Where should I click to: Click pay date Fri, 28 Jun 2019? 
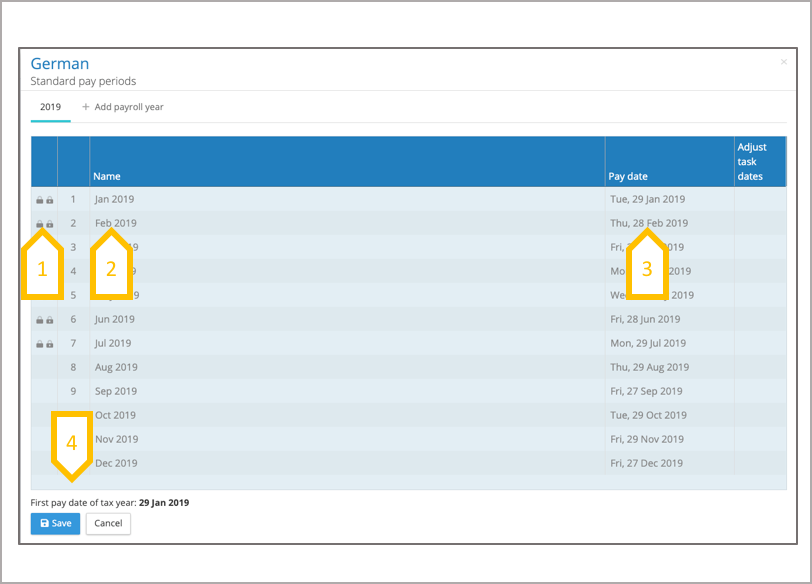(645, 320)
